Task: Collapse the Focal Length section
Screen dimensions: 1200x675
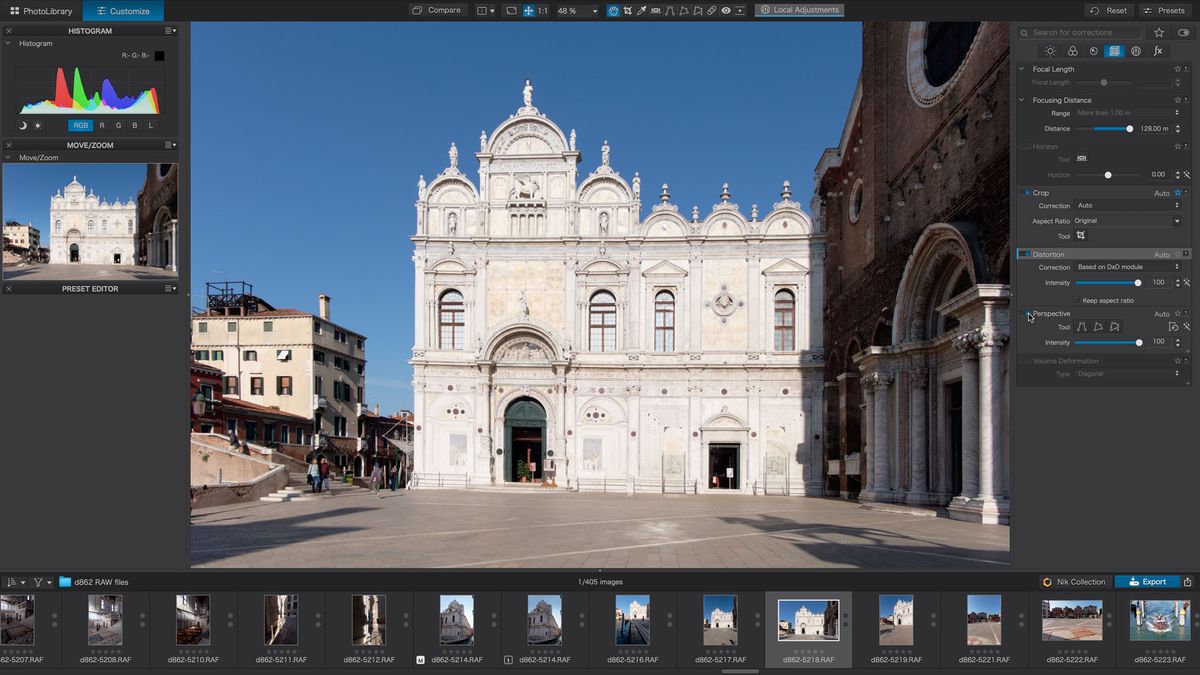Action: pyautogui.click(x=1022, y=69)
